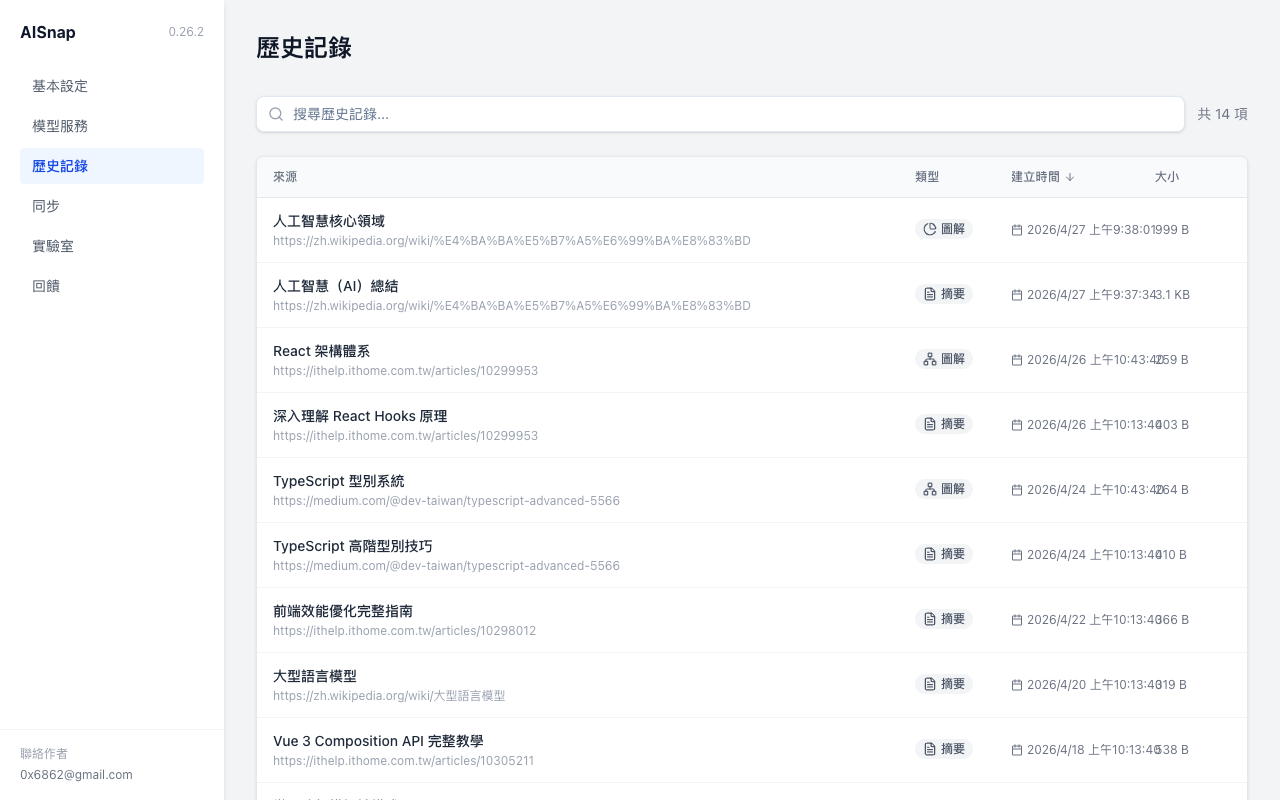
Task: Open the TypeScript 型別系統 entry
Action: click(752, 490)
